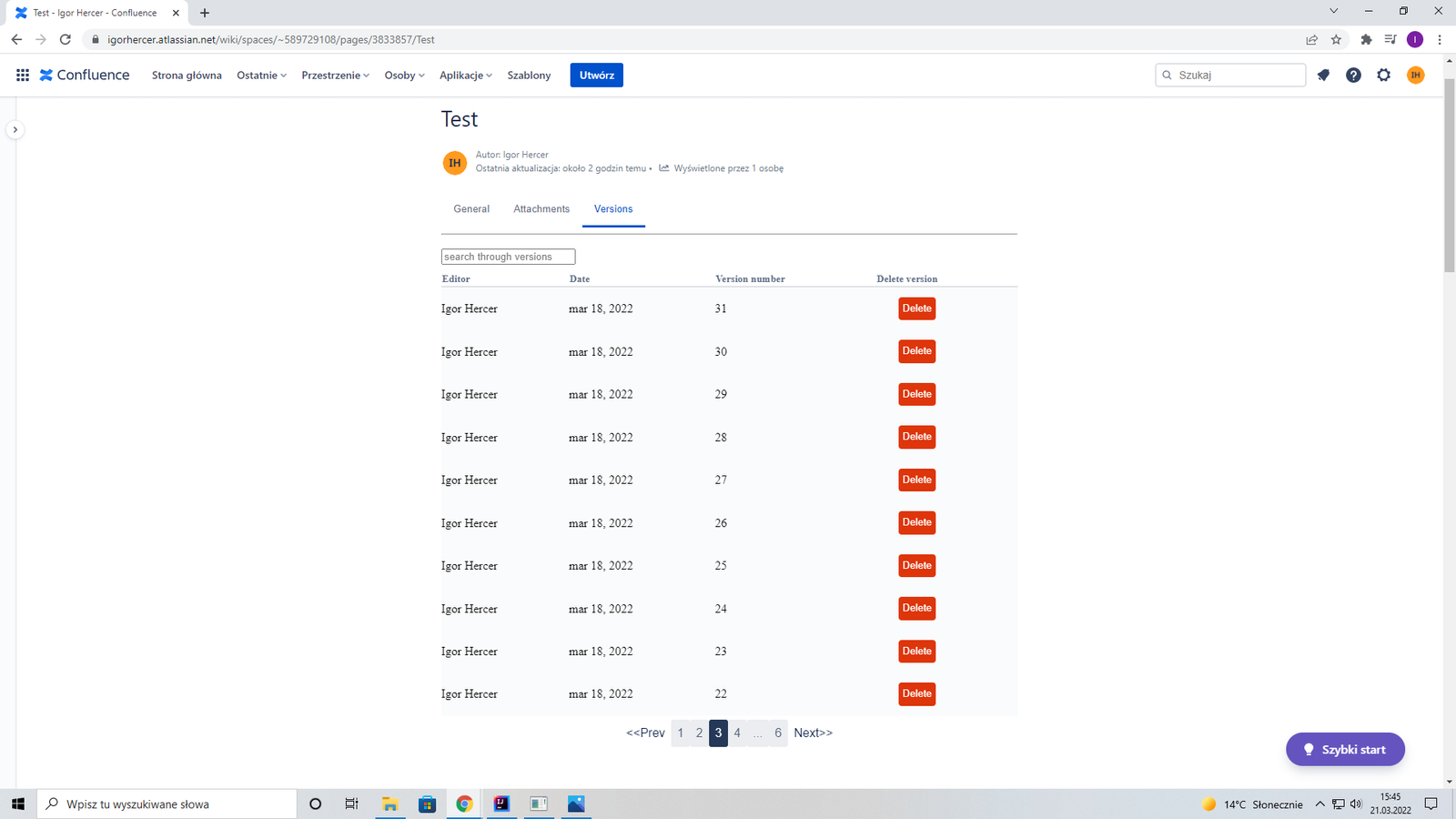This screenshot has height=819, width=1456.
Task: Delete version 22
Action: tap(916, 693)
